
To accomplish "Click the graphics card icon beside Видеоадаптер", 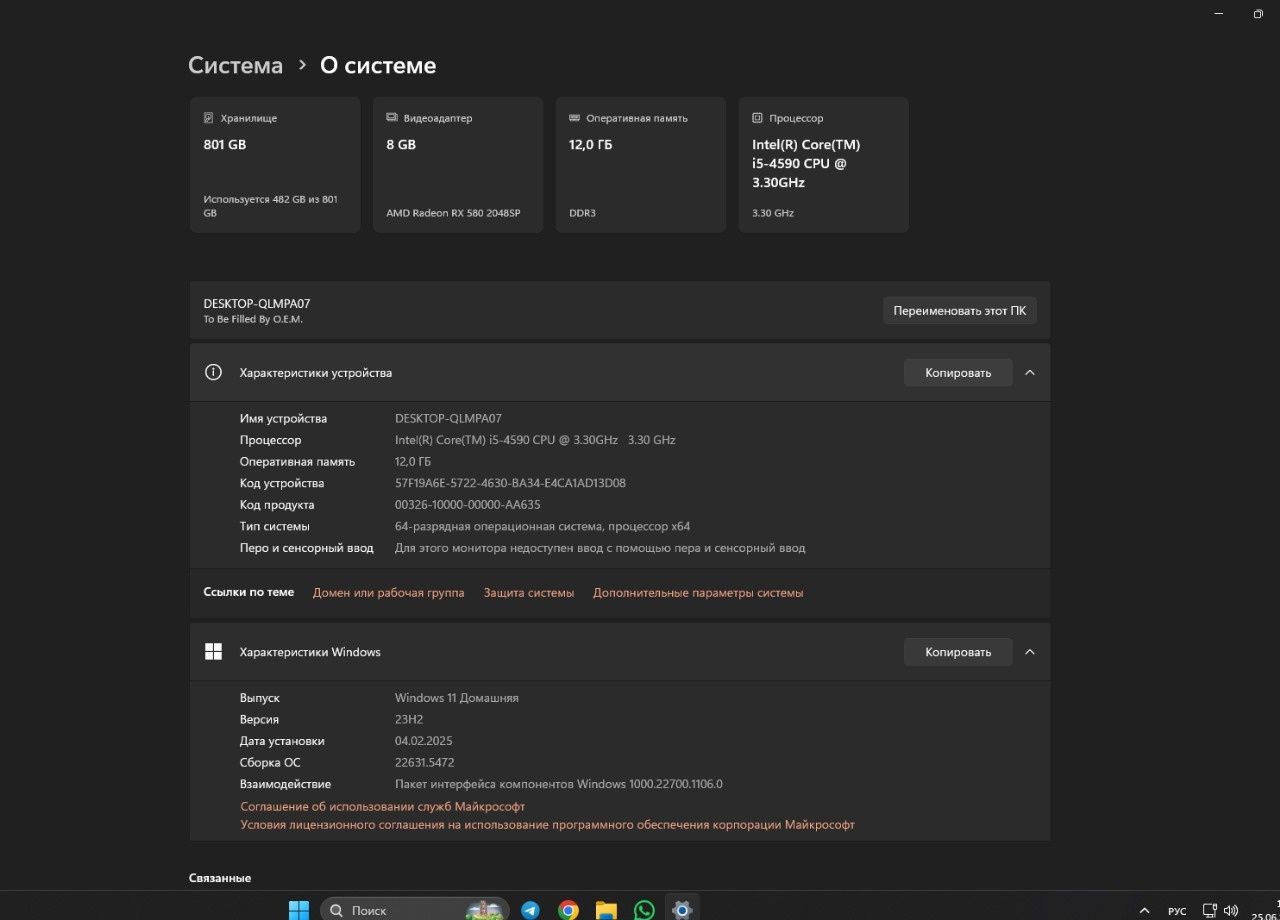I will point(392,118).
